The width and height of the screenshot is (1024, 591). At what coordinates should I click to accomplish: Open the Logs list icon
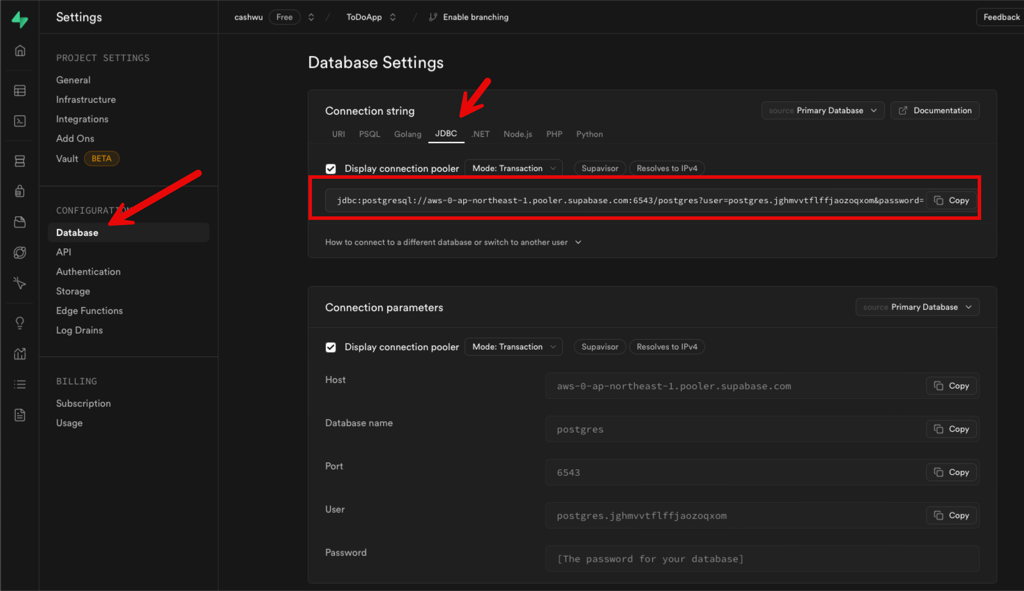(x=20, y=384)
